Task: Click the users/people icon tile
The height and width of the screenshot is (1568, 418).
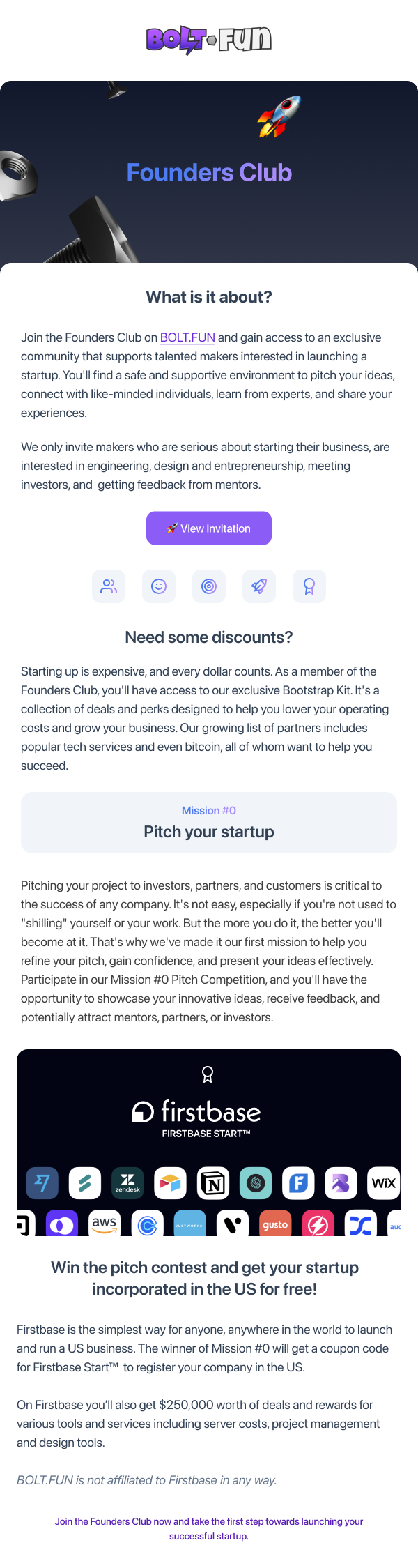Action: [109, 586]
